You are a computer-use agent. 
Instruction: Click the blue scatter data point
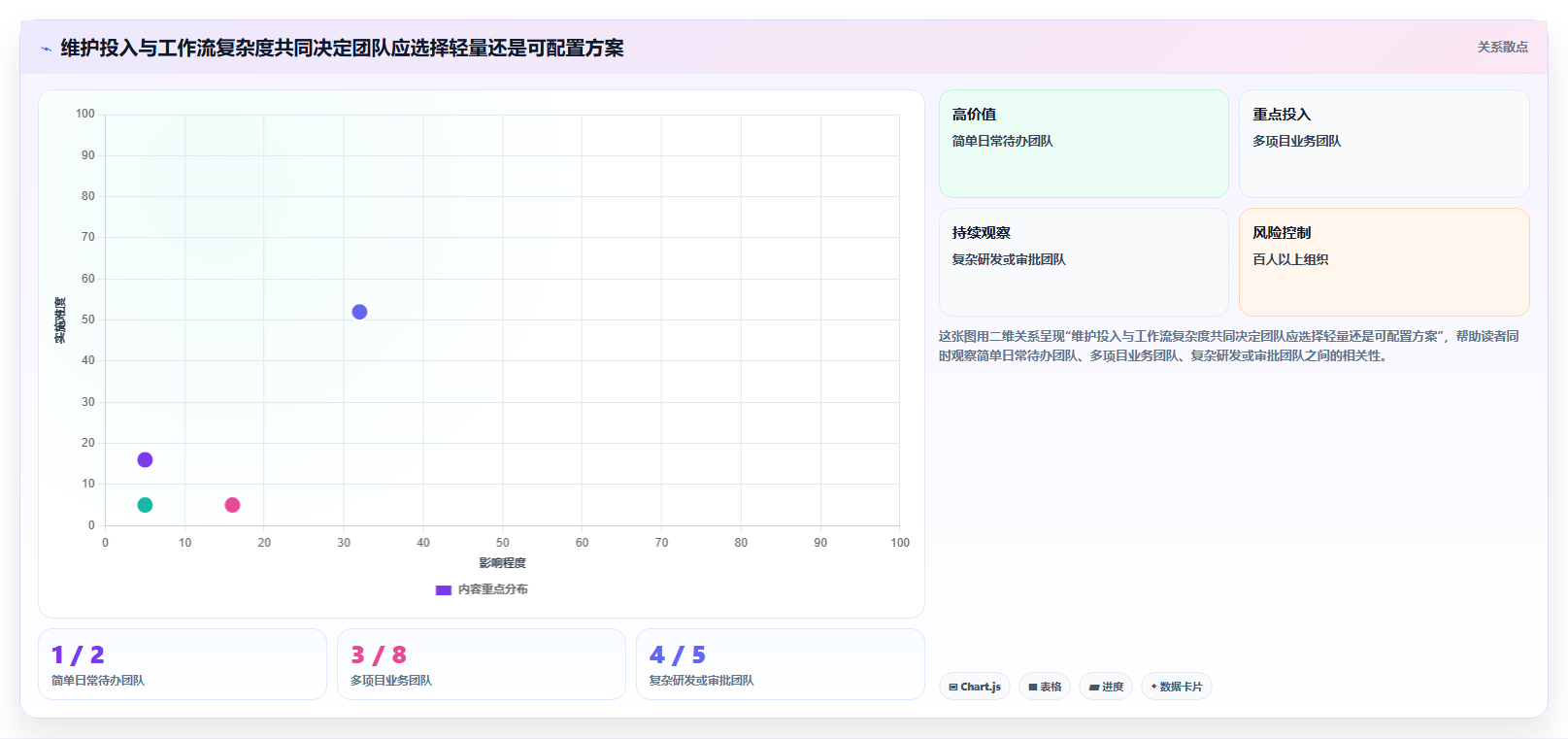[x=359, y=312]
